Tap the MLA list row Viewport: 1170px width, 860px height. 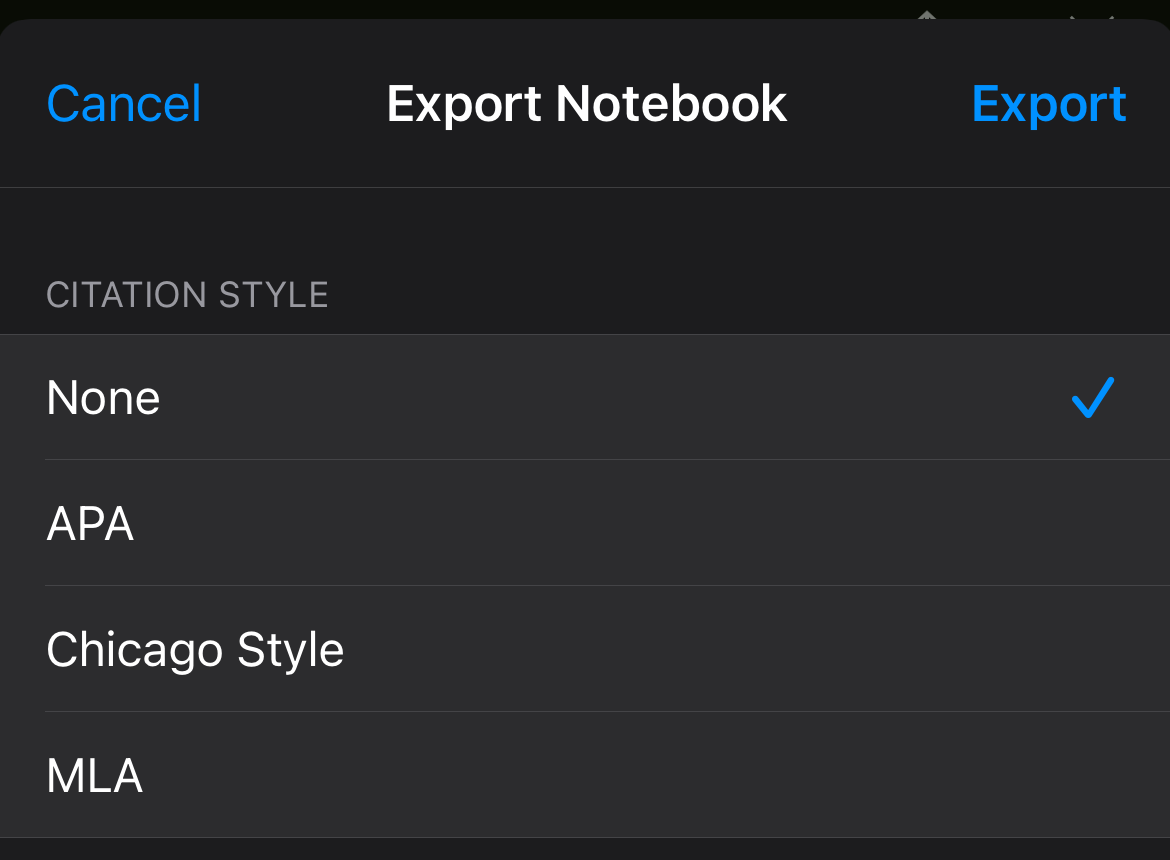585,776
